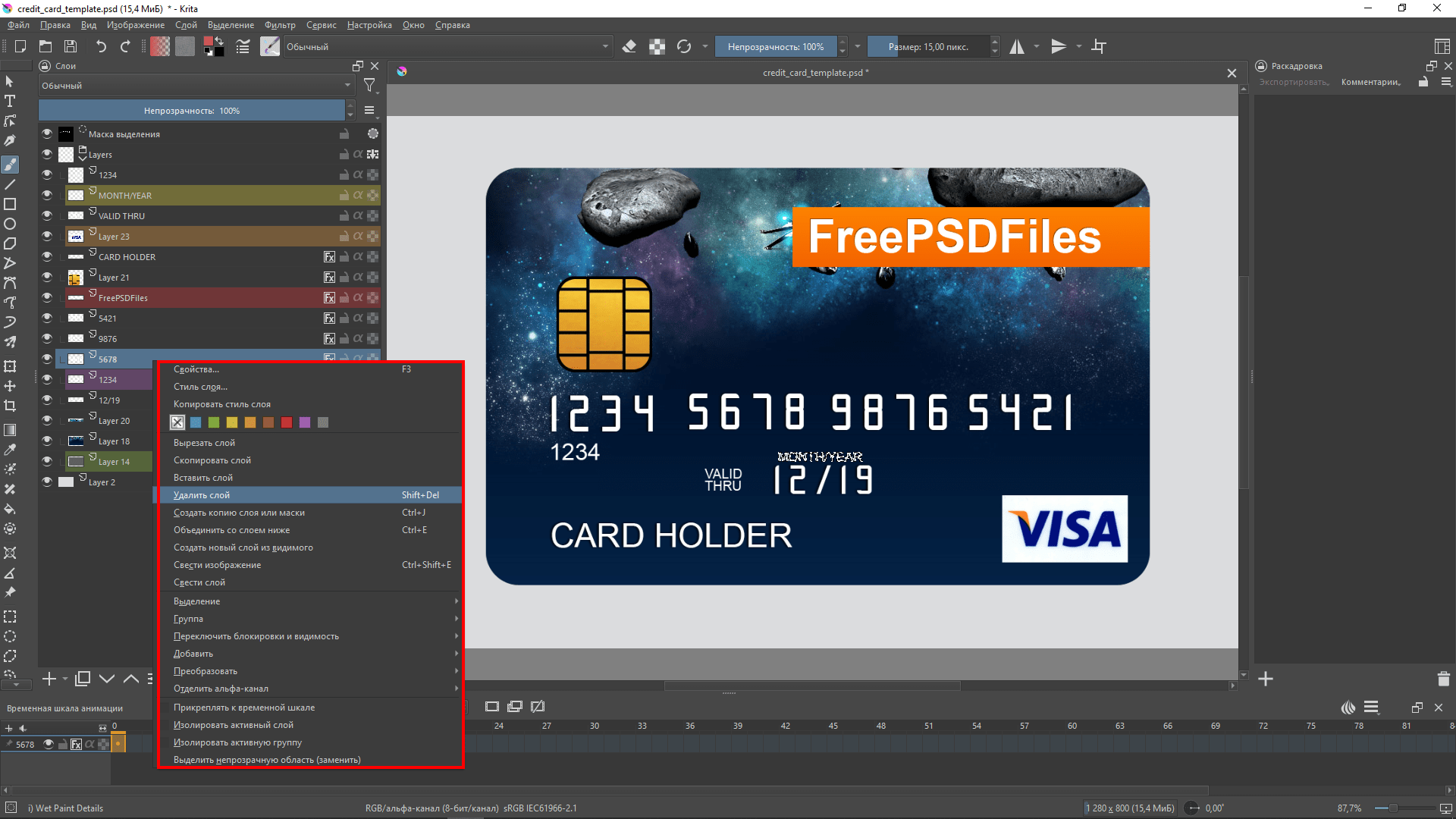Select 'Свойства...' from context menu

[x=196, y=369]
